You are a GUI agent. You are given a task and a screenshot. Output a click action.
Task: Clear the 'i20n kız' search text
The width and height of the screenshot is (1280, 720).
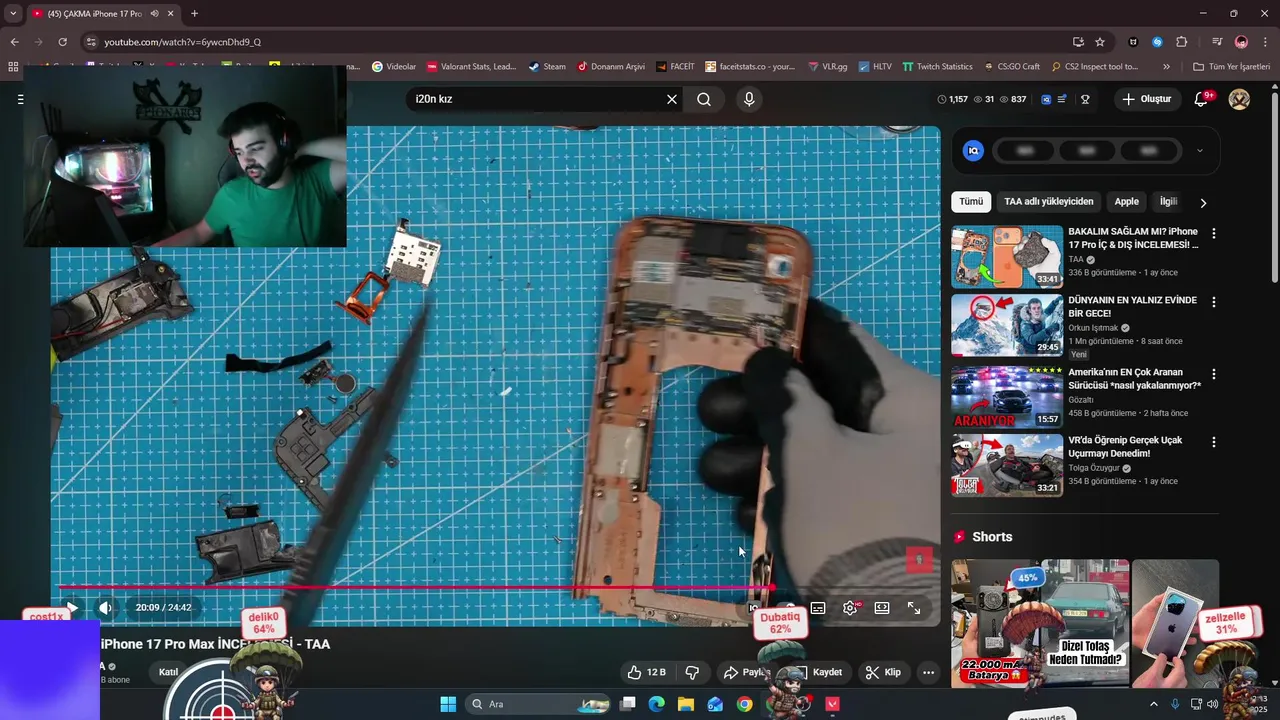click(x=672, y=99)
